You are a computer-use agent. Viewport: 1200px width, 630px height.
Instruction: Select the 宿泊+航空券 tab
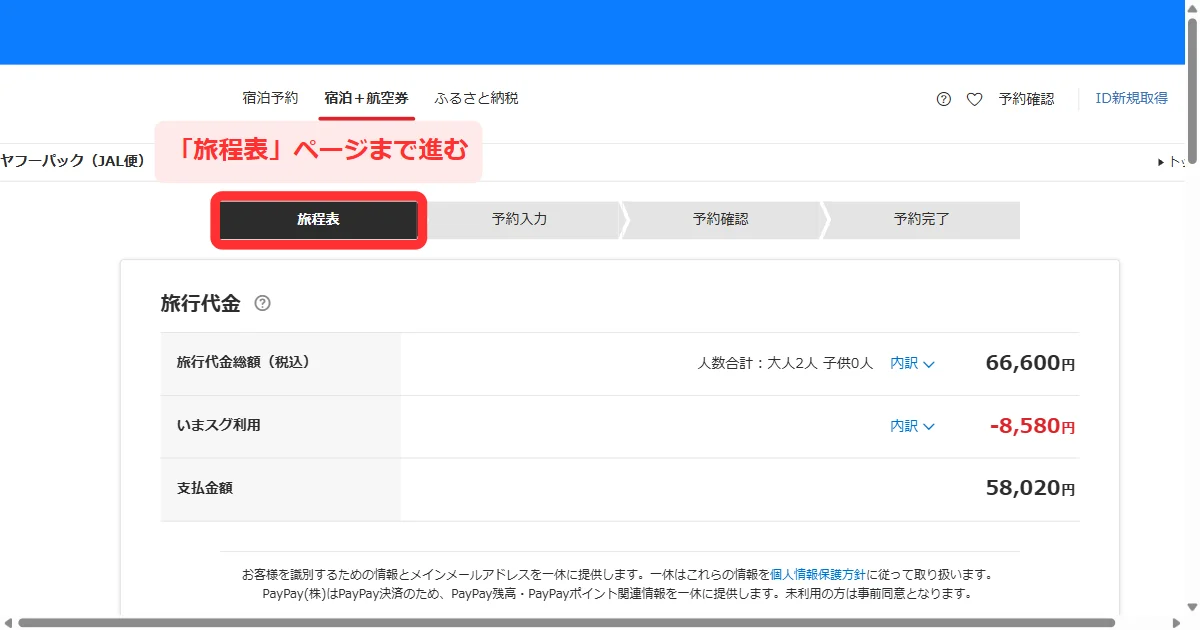[366, 98]
